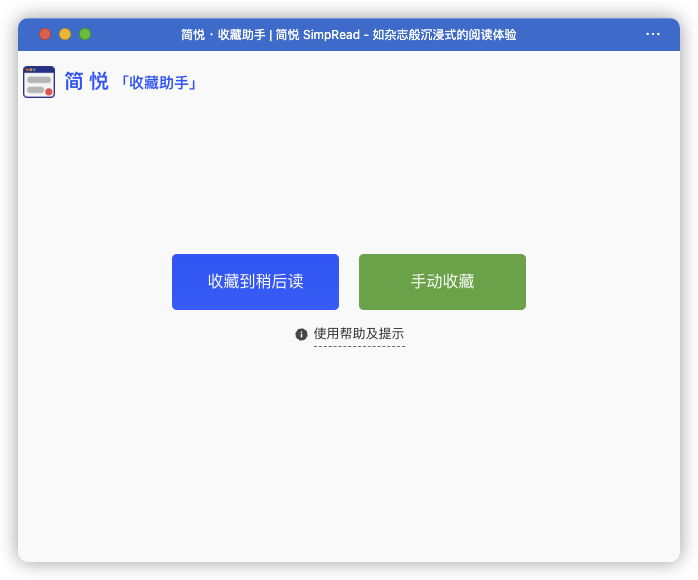Click the info icon beside 使用帮助及提示
The height and width of the screenshot is (580, 698).
point(301,334)
